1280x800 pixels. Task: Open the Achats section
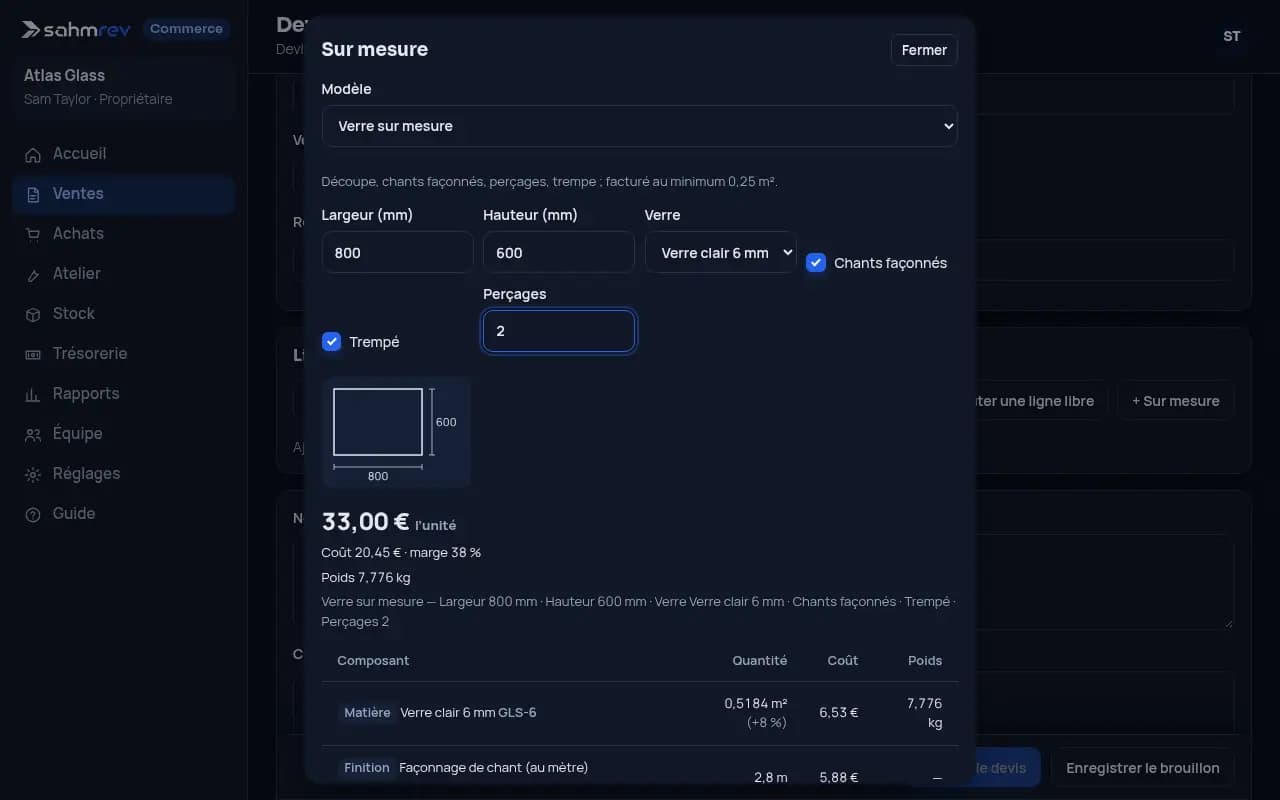click(x=124, y=234)
